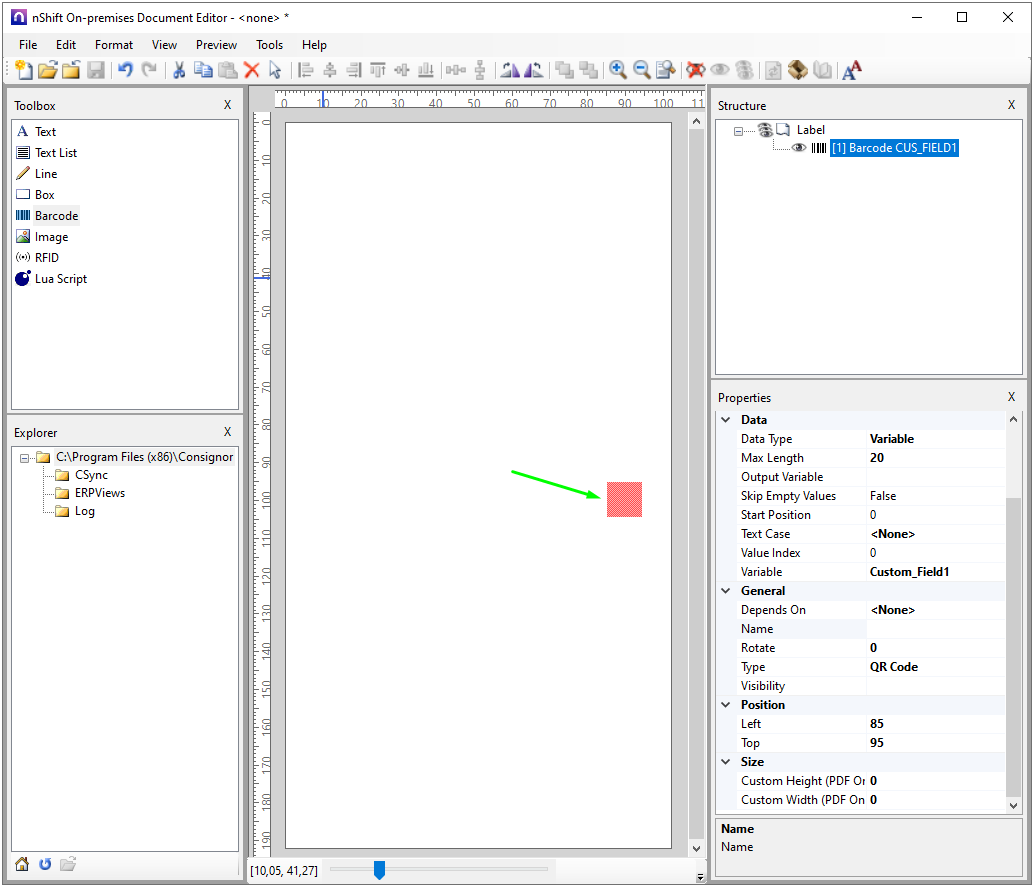Toggle the eye icon for Barcode CUS_FIELD1
The height and width of the screenshot is (887, 1035).
(x=799, y=148)
